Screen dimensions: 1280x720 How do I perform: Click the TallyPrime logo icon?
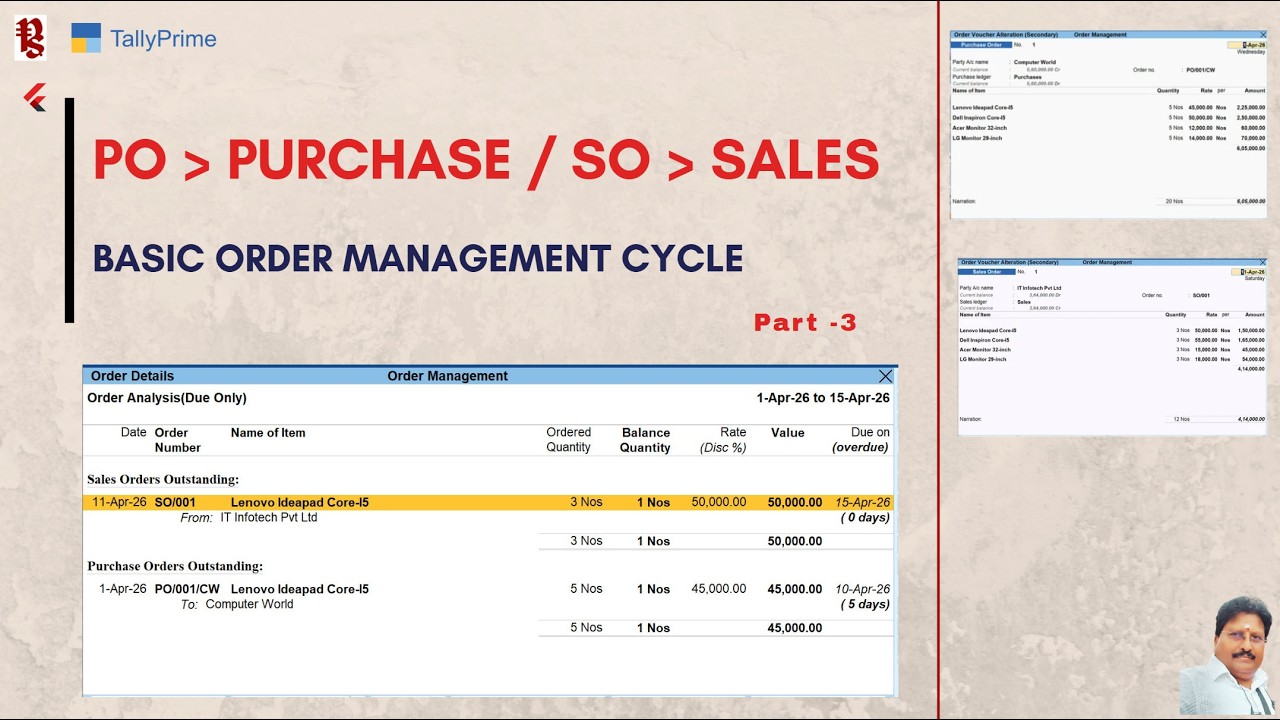coord(86,38)
